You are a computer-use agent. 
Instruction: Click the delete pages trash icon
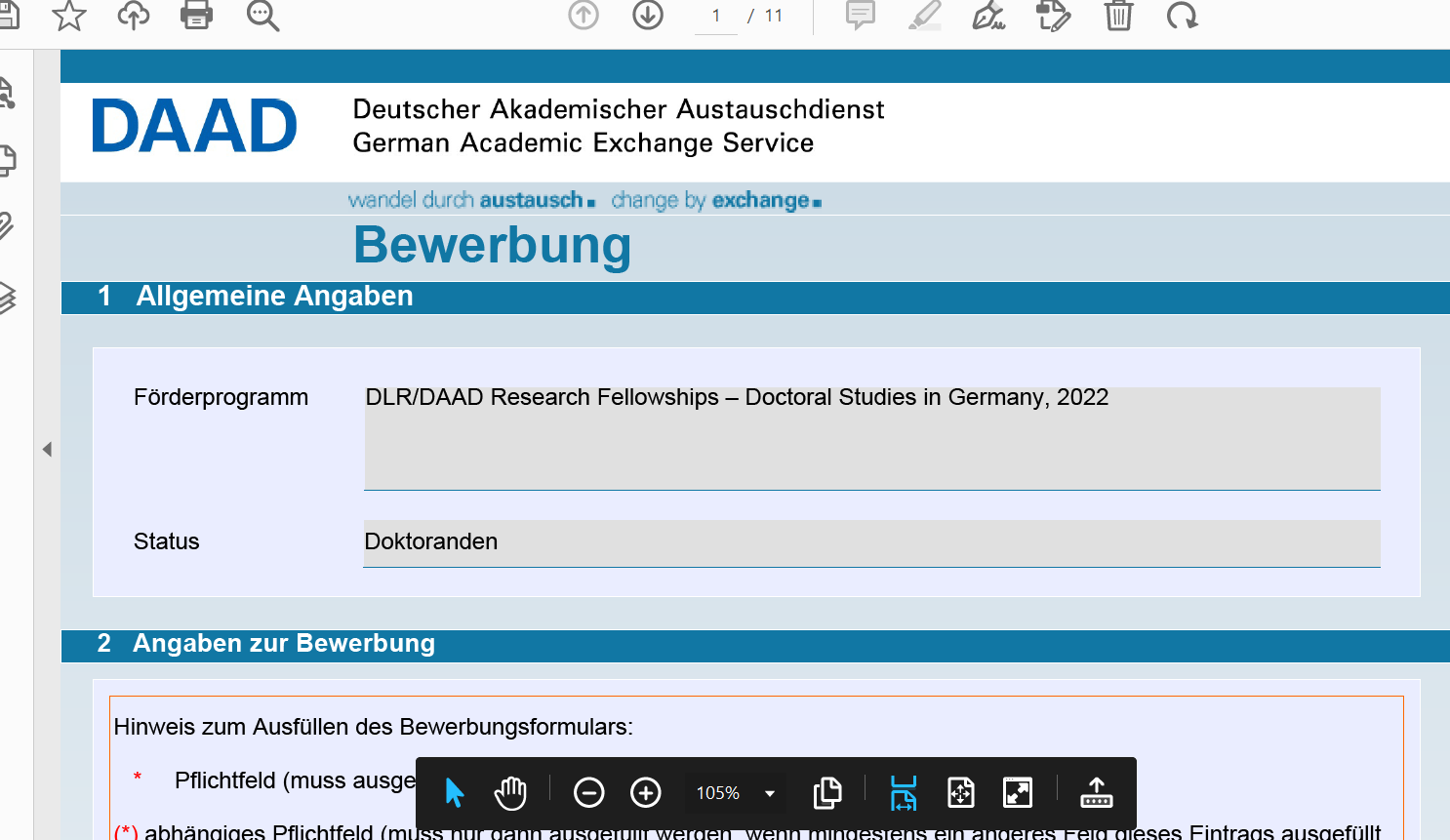(x=1118, y=16)
